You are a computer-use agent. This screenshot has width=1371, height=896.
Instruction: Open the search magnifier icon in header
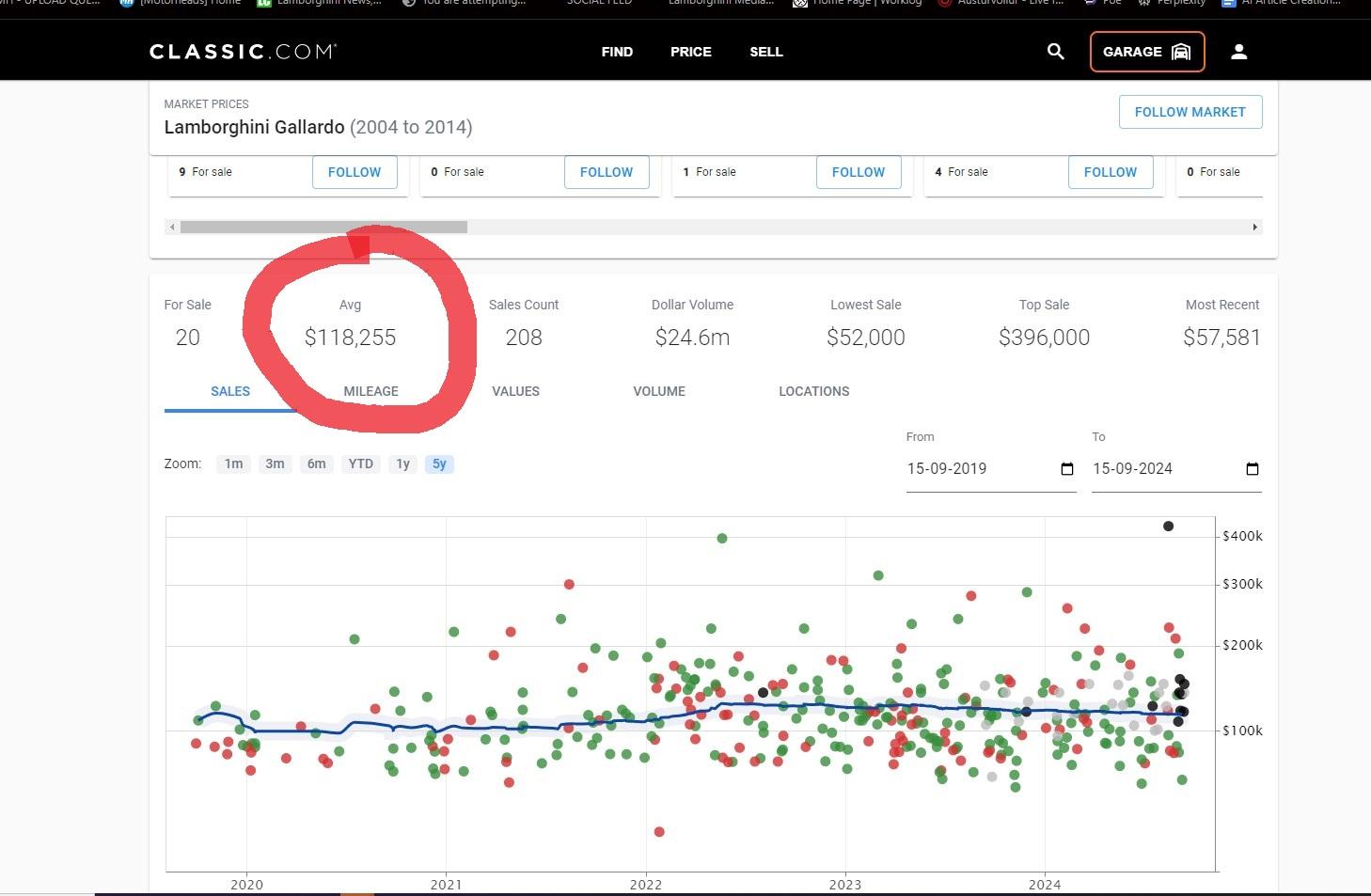[x=1055, y=52]
